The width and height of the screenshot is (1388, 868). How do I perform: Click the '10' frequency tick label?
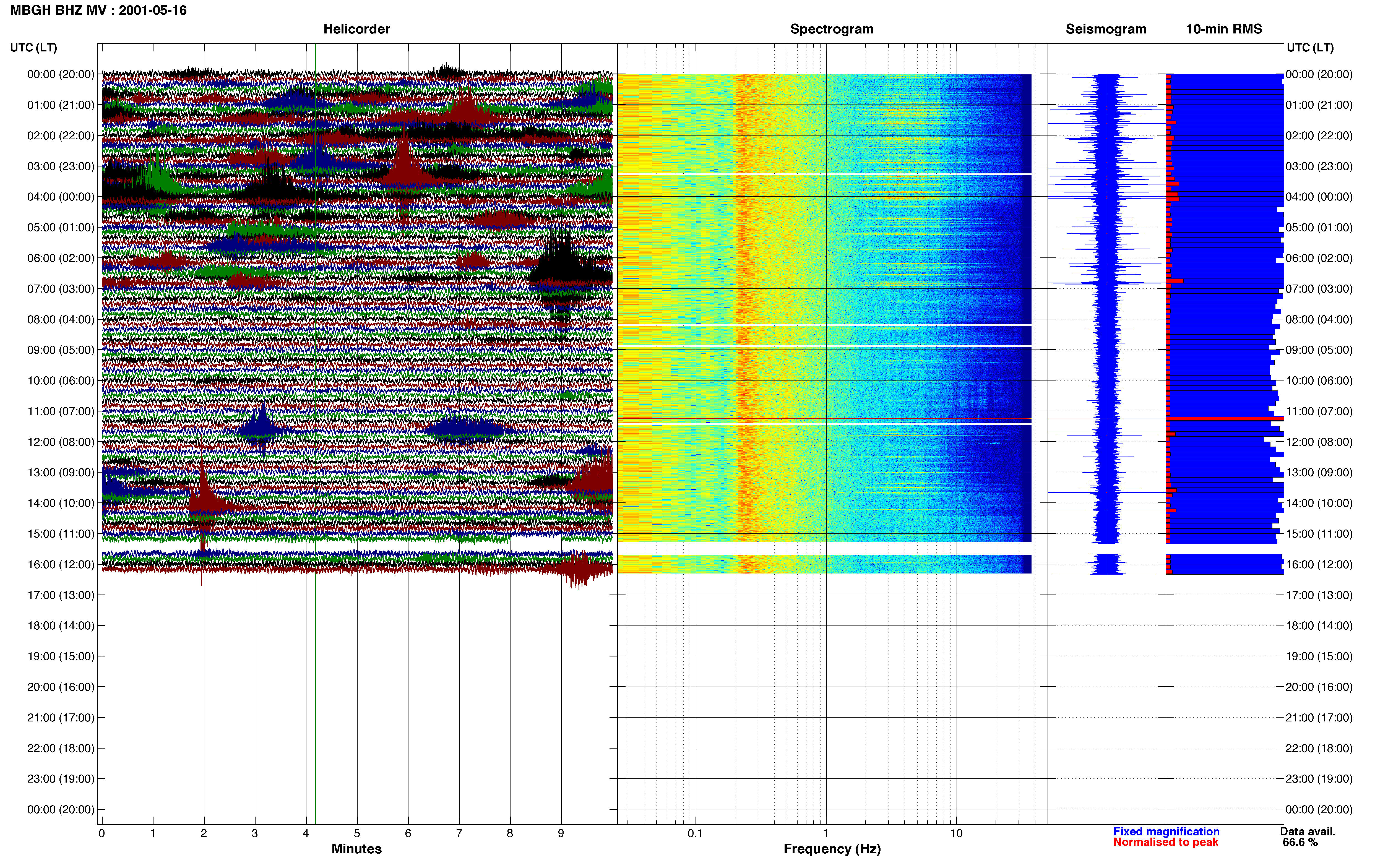coord(956,833)
